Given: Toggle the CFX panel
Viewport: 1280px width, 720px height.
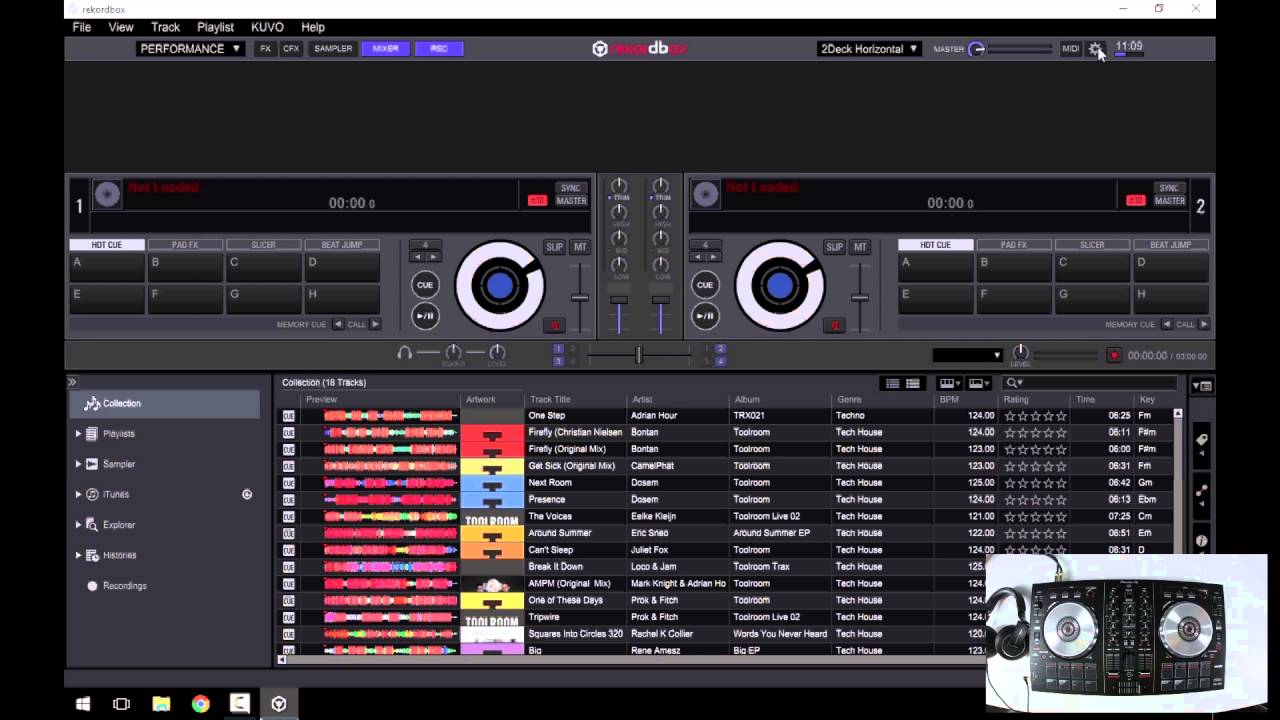Looking at the screenshot, I should click(x=291, y=48).
